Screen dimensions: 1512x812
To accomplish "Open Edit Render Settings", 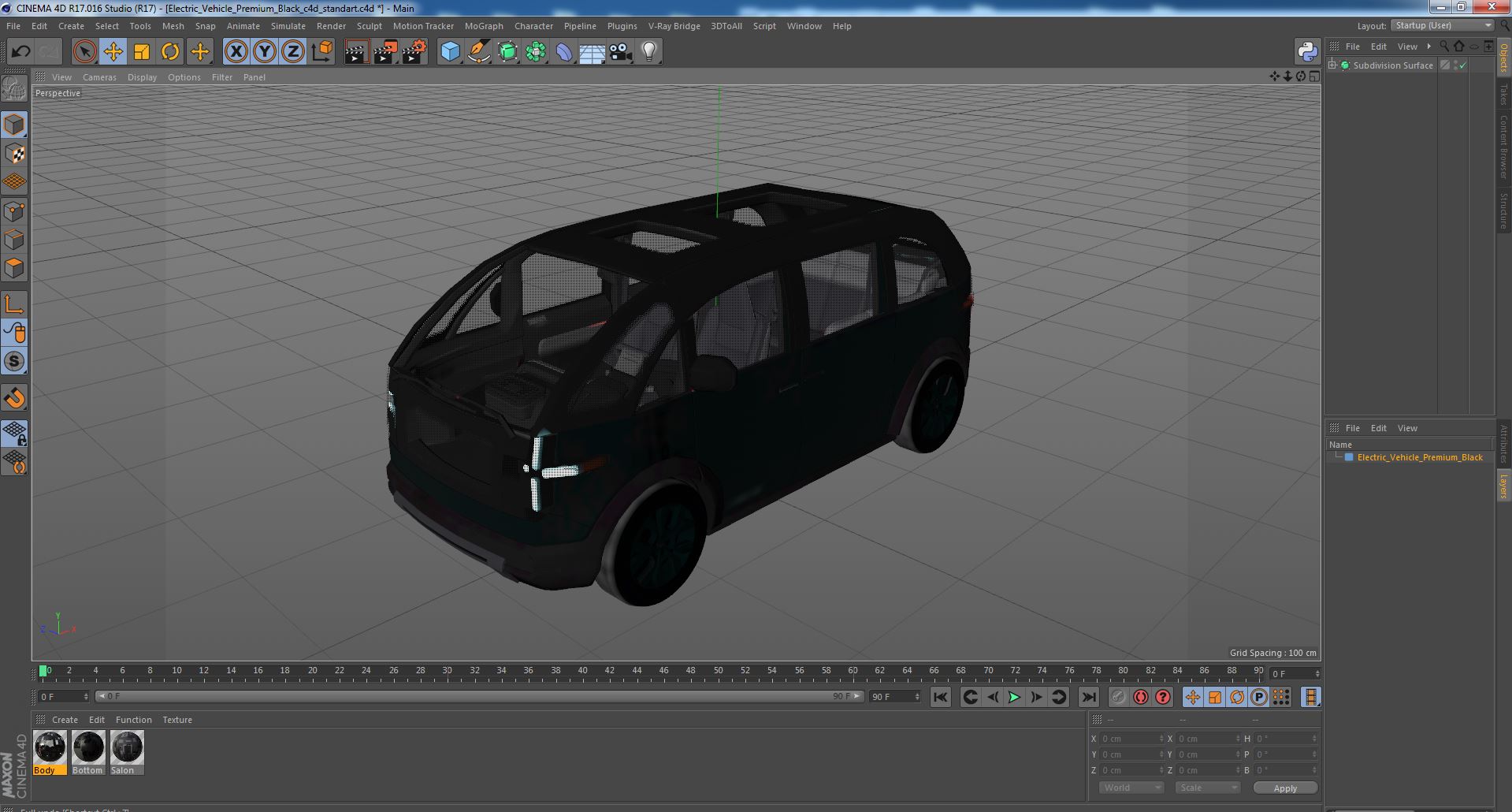I will tap(414, 52).
